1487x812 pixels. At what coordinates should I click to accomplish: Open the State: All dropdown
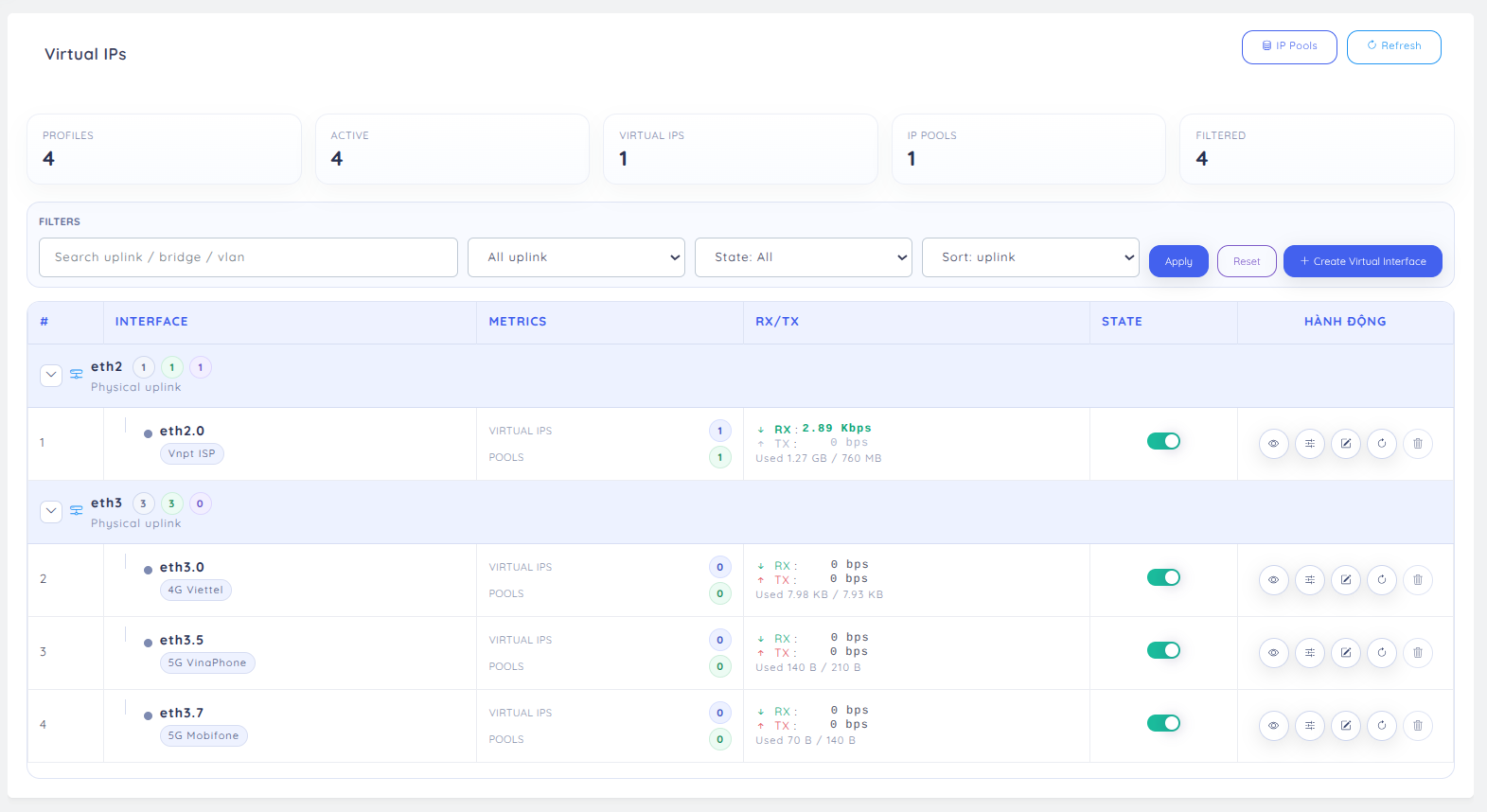tap(804, 257)
